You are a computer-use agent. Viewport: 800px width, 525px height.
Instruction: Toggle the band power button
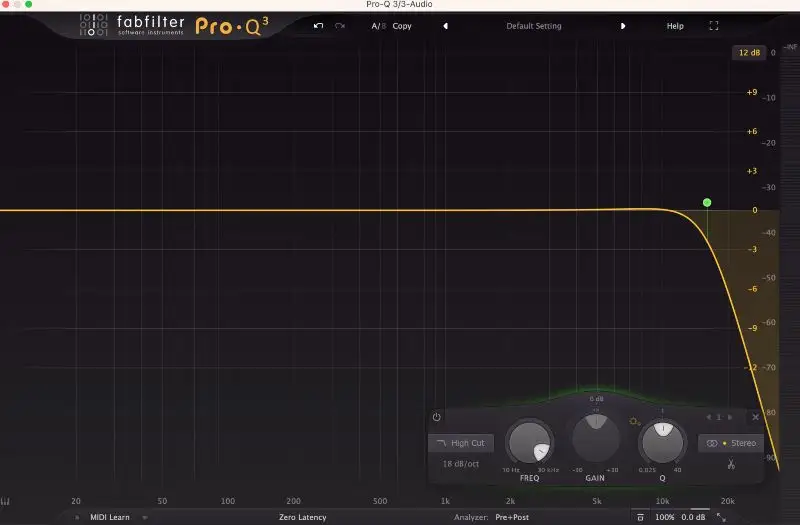(437, 417)
